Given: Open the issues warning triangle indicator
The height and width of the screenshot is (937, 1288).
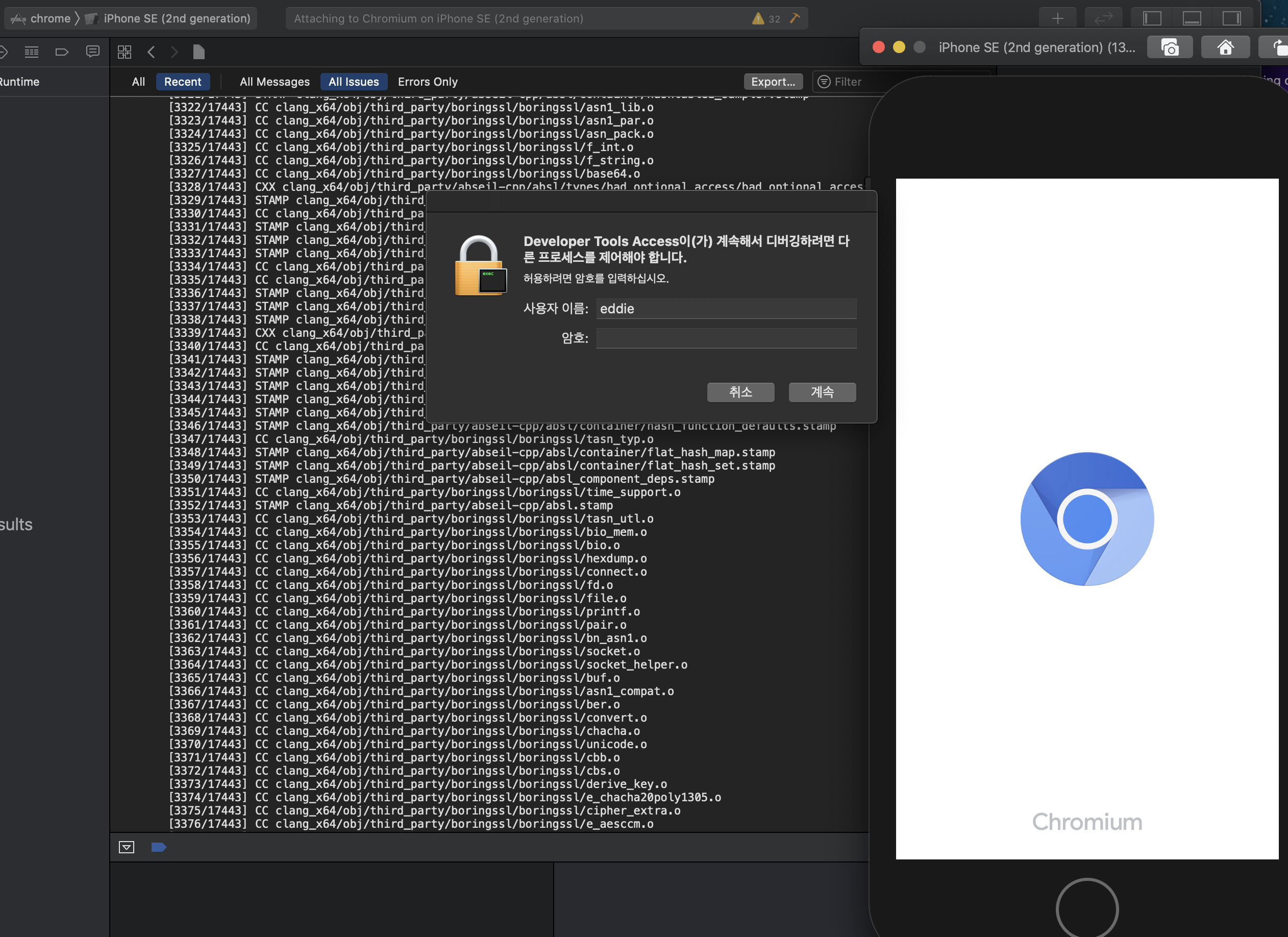Looking at the screenshot, I should (x=758, y=19).
